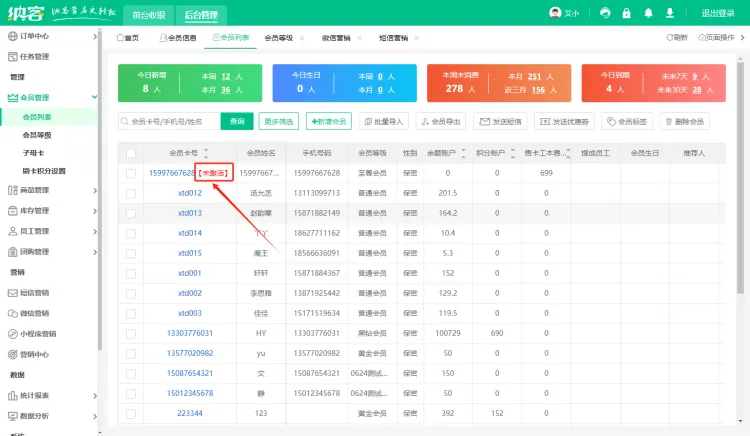Tick checkbox for member xtd014

(131, 234)
